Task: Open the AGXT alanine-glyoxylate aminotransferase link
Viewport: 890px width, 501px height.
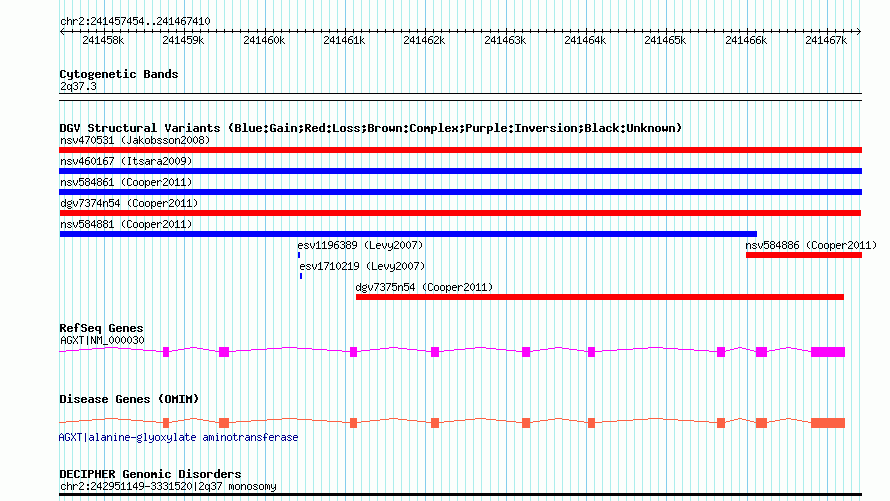Action: coord(178,437)
